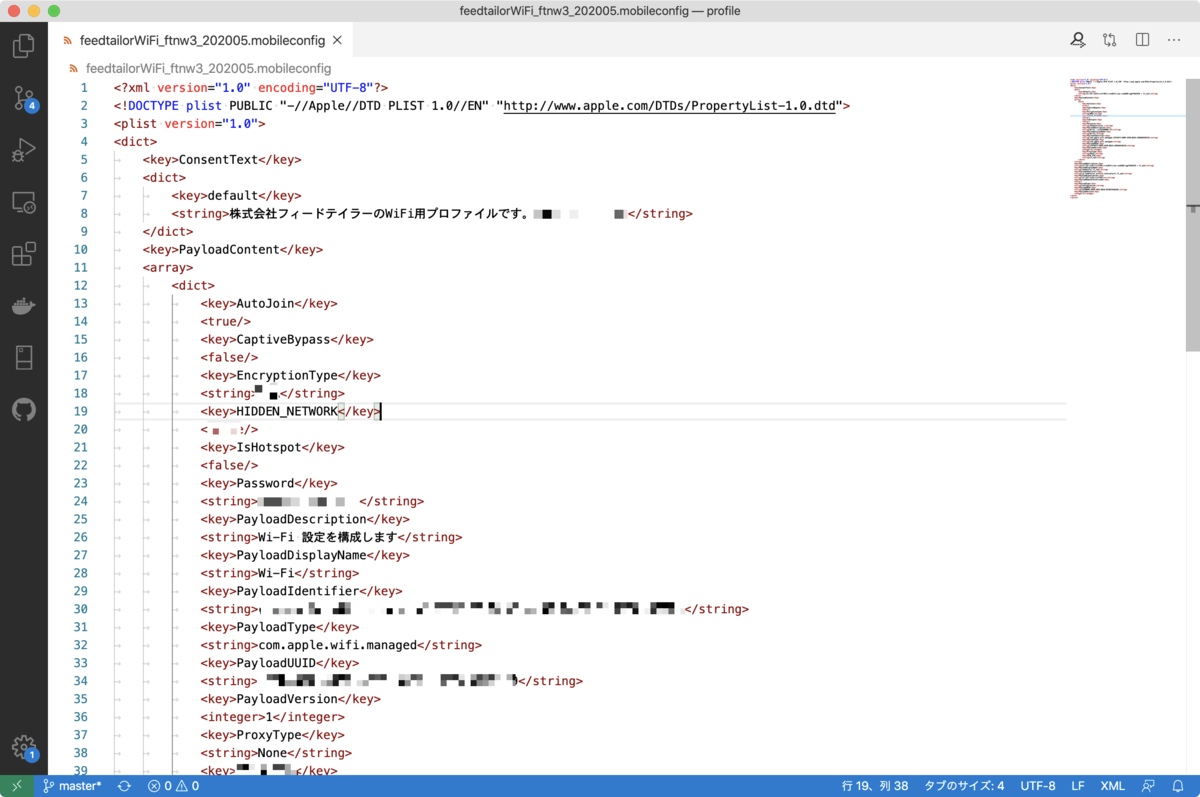Click the editor vertical scrollbar
This screenshot has height=797, width=1200.
[x=1193, y=215]
